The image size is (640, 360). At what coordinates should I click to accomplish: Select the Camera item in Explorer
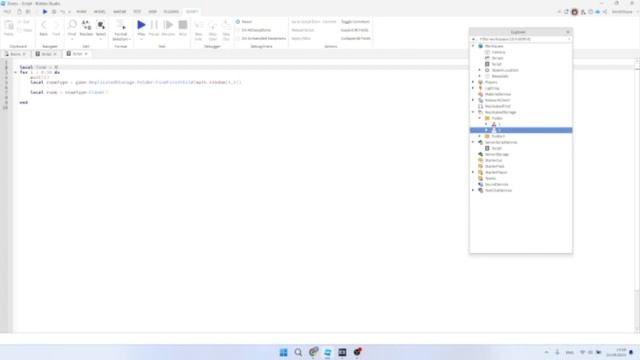coord(498,52)
